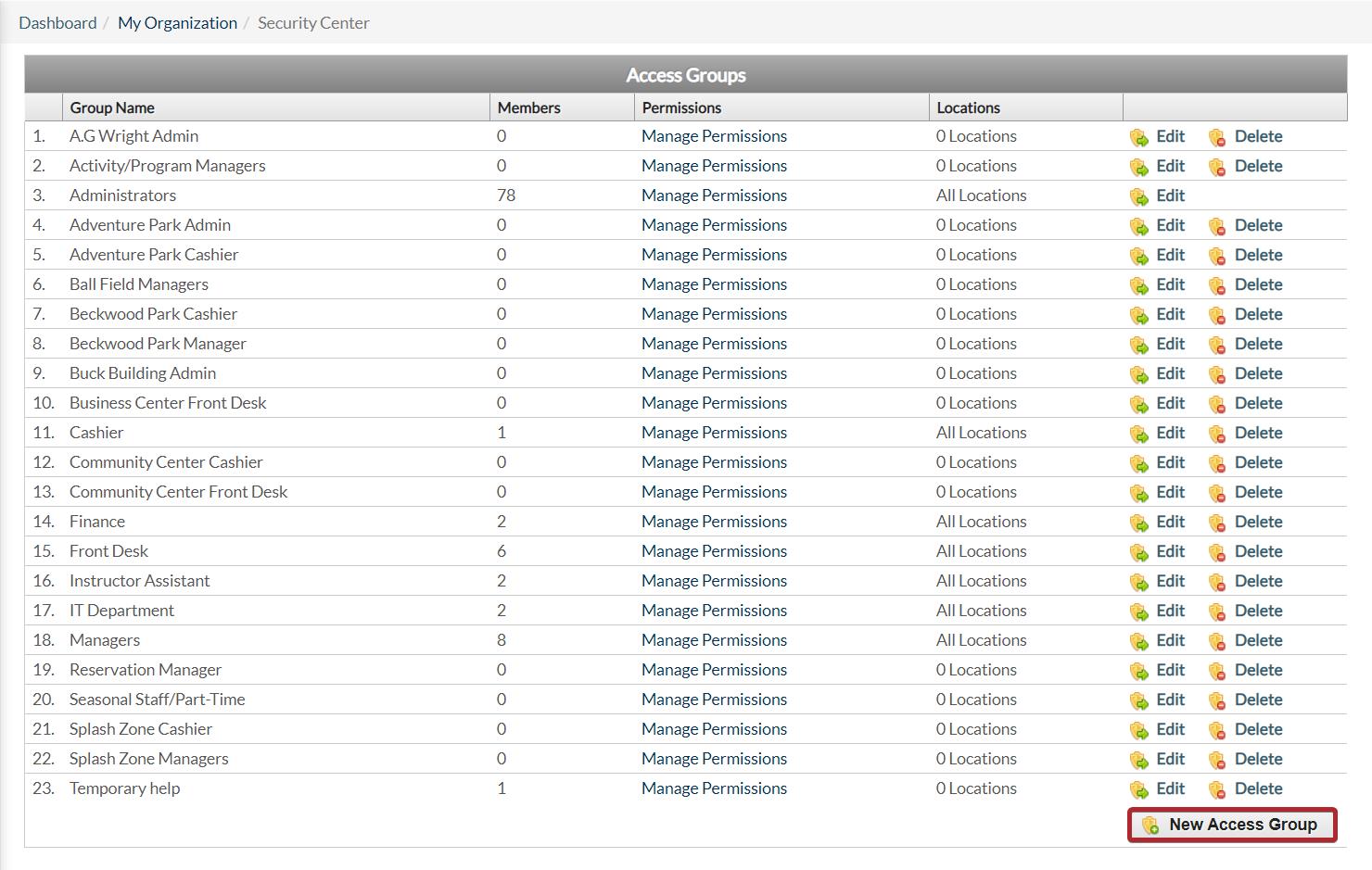Screen dimensions: 1372x870
Task: Click the edit icon in the Cashier row
Action: click(1139, 435)
